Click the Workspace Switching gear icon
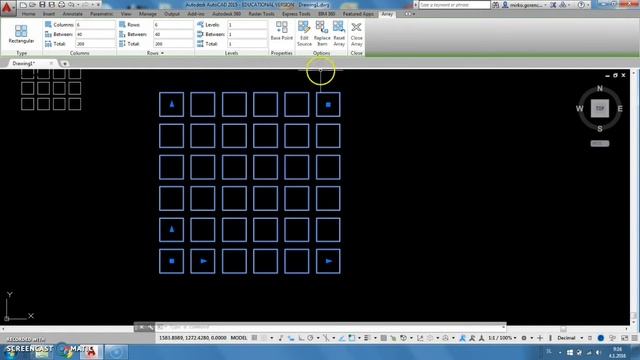This screenshot has width=640, height=360. (x=524, y=338)
